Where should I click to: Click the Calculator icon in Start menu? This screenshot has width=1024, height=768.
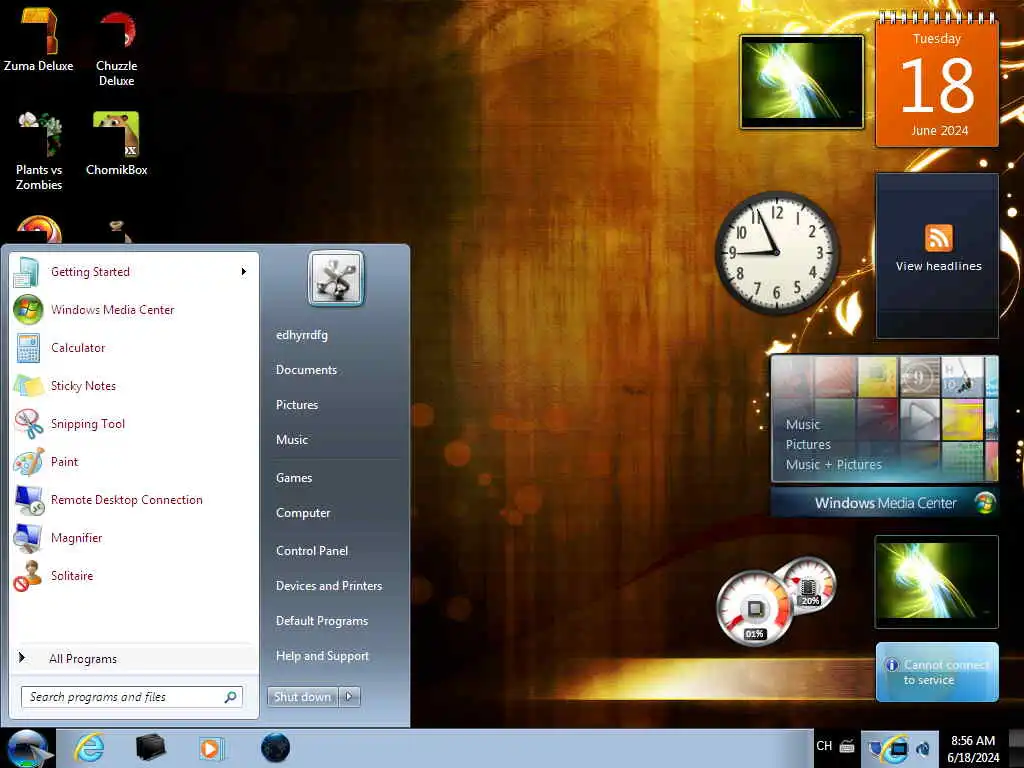pos(28,347)
